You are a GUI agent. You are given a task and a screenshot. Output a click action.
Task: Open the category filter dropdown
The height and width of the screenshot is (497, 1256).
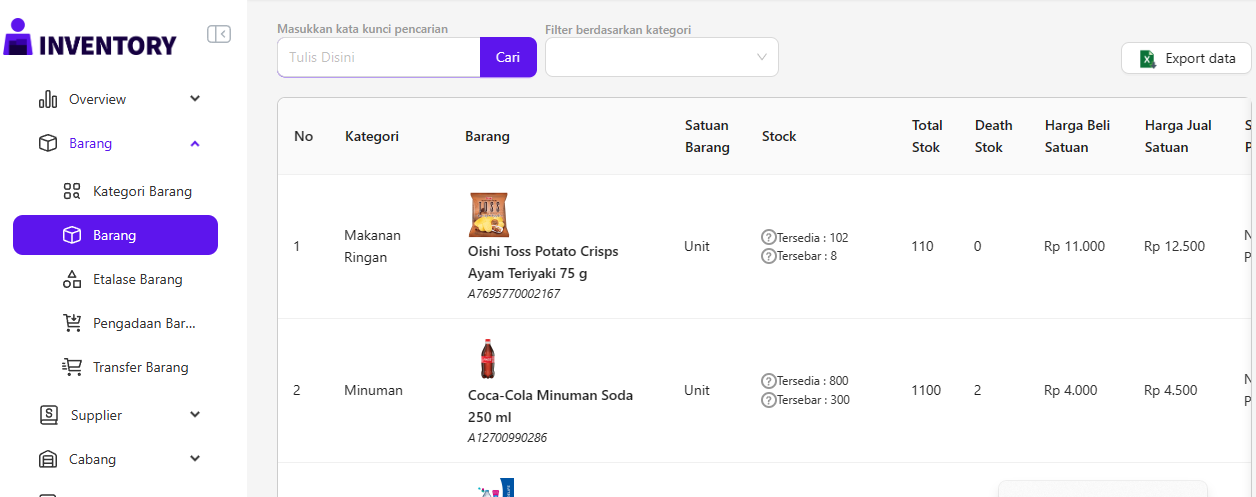[661, 57]
